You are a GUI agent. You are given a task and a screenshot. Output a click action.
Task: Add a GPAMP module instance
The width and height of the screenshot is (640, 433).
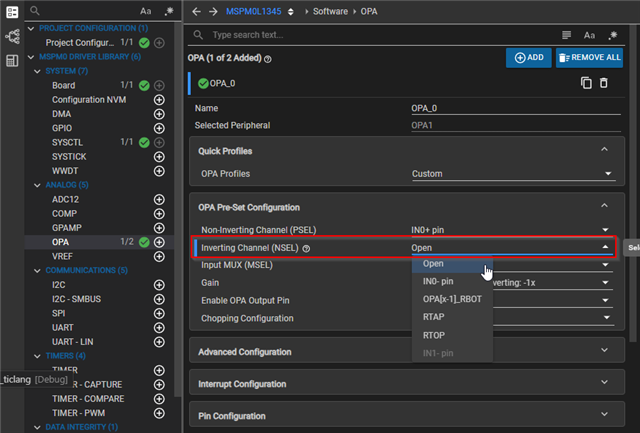pos(159,228)
